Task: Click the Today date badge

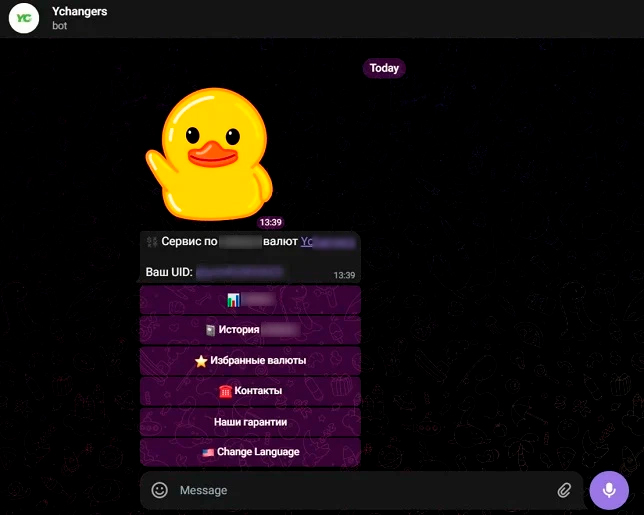Action: [x=384, y=68]
